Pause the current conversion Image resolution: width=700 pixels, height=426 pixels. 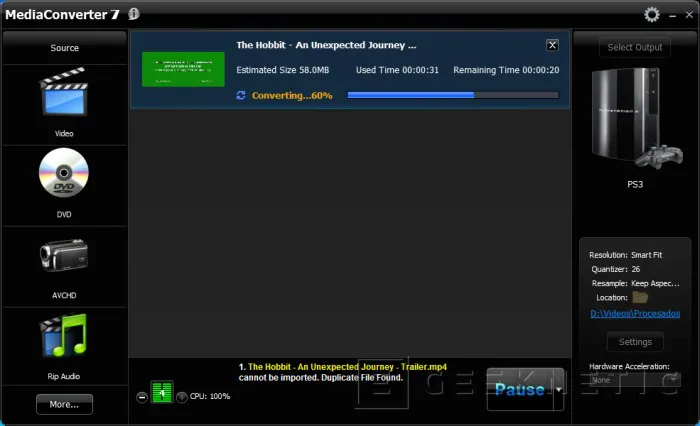[x=520, y=389]
